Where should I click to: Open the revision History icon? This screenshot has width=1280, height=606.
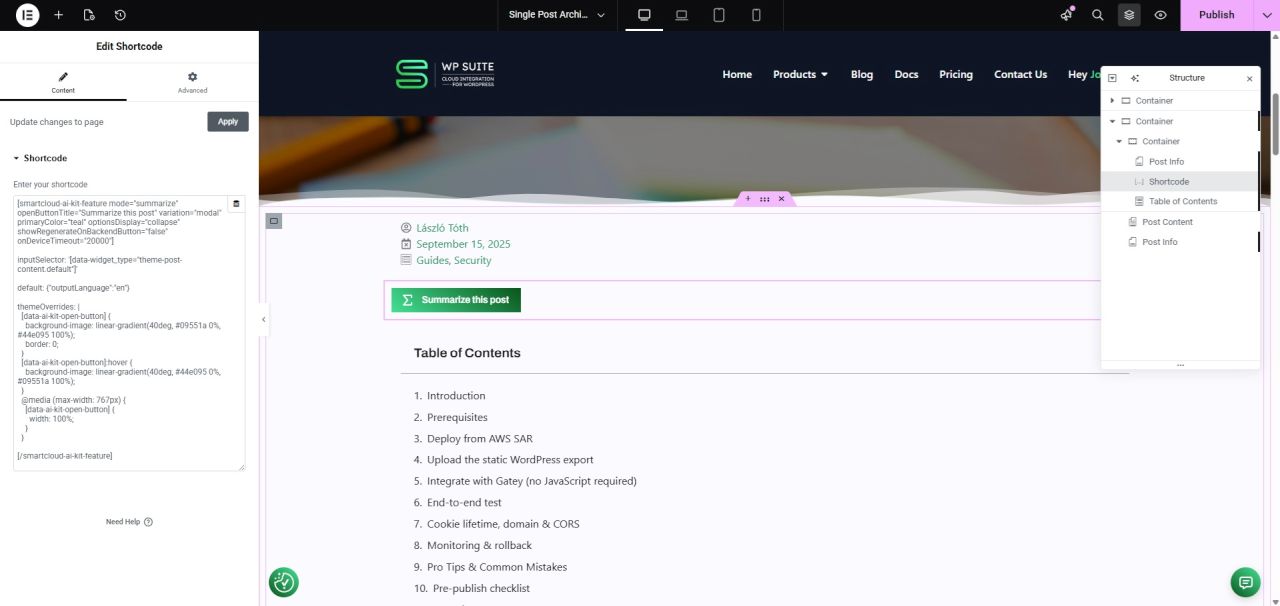pos(120,15)
